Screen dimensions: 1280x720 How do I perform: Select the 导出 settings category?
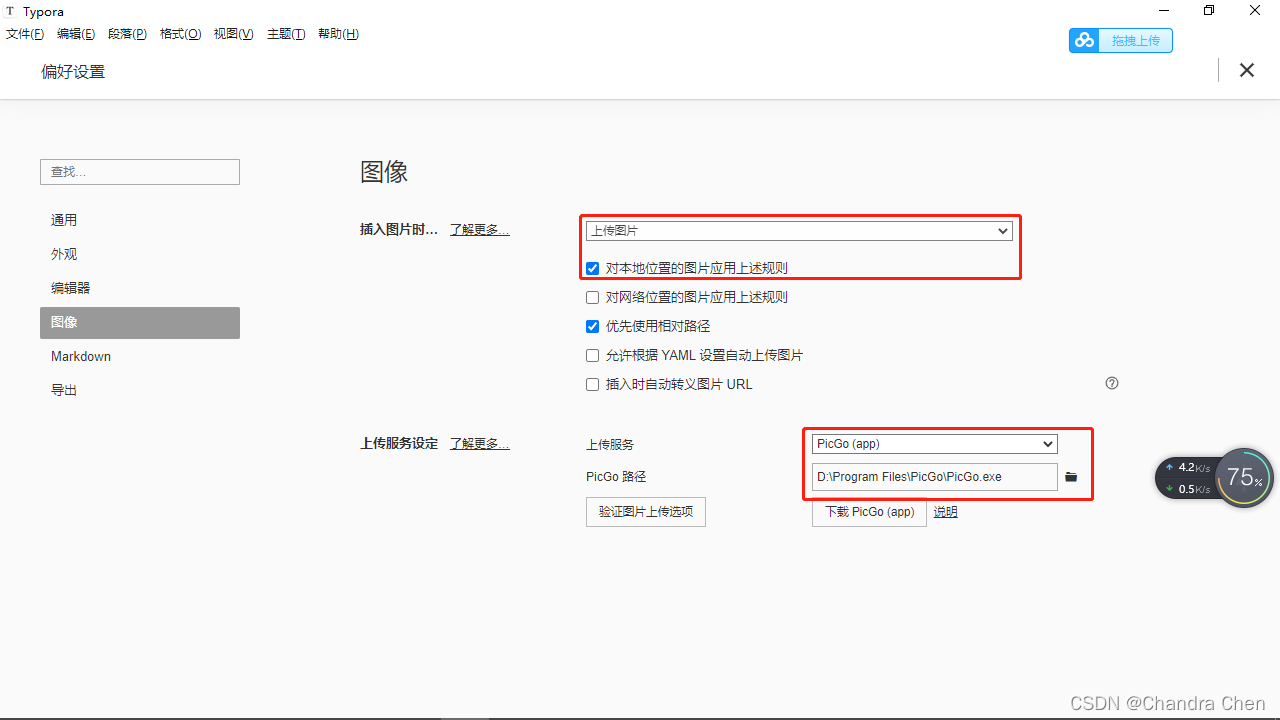coord(140,390)
